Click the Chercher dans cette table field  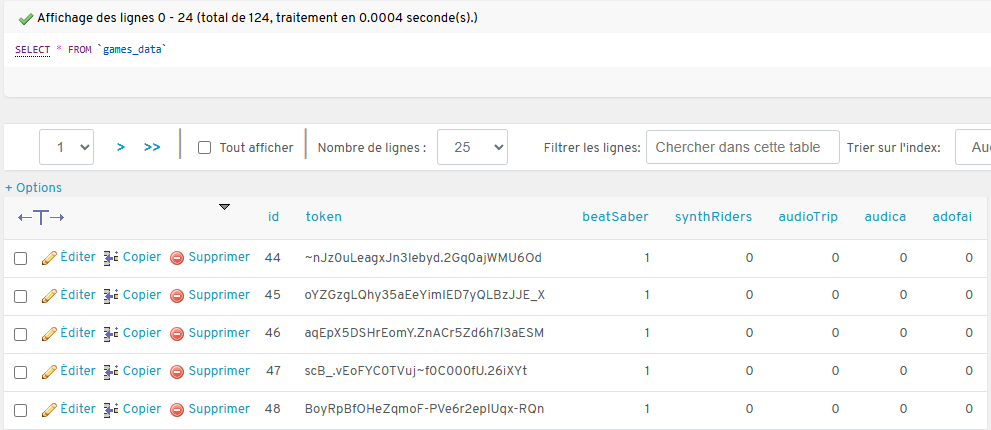click(x=742, y=147)
